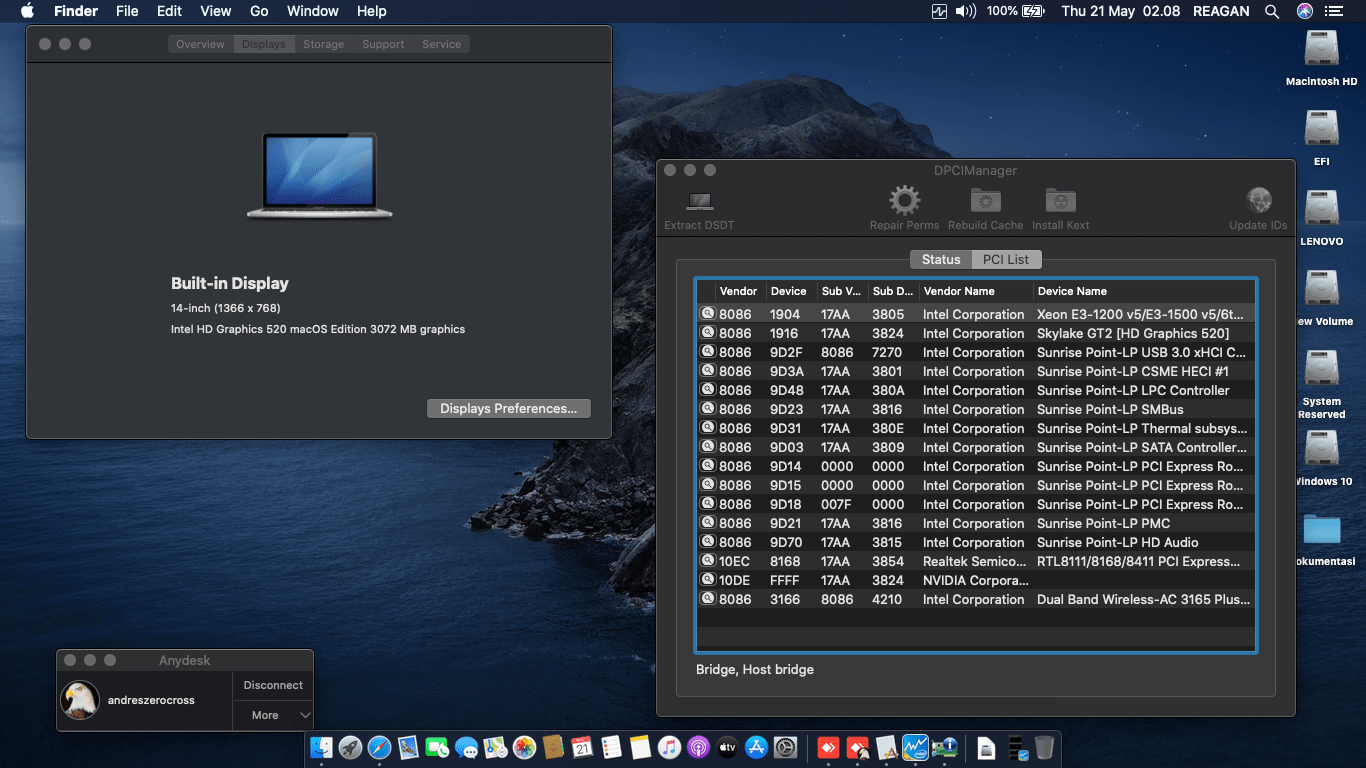Open Safari from the Dock
Screen dimensions: 1366x768
pyautogui.click(x=379, y=747)
